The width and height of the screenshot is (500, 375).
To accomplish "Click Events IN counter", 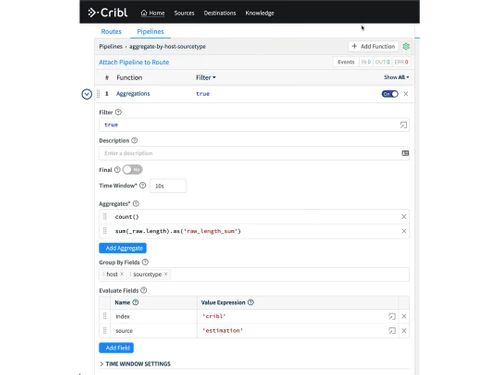I will [366, 62].
